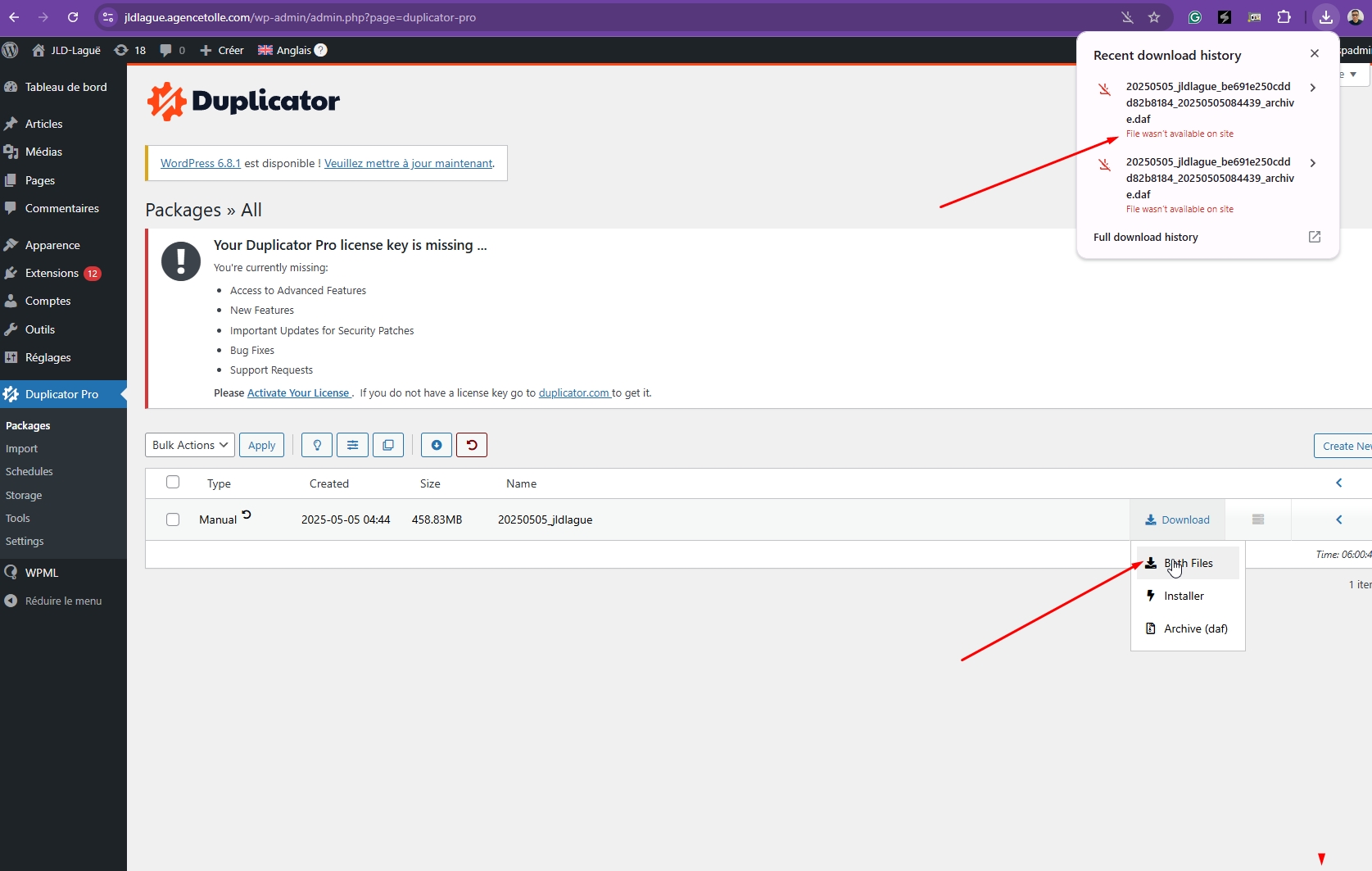Open the Tools submenu
1372x871 pixels.
click(x=18, y=519)
